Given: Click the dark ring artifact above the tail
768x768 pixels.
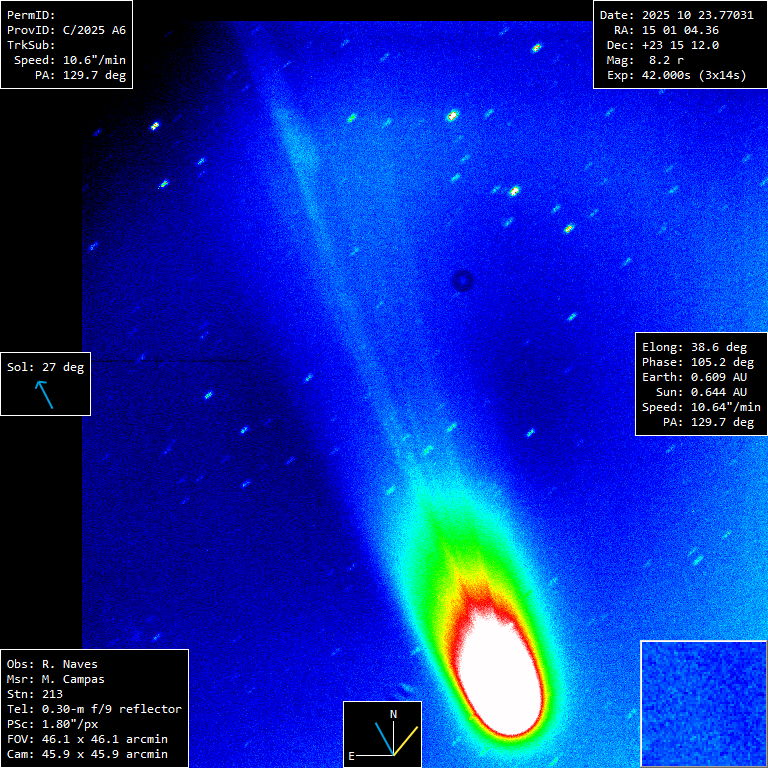Looking at the screenshot, I should pos(462,281).
